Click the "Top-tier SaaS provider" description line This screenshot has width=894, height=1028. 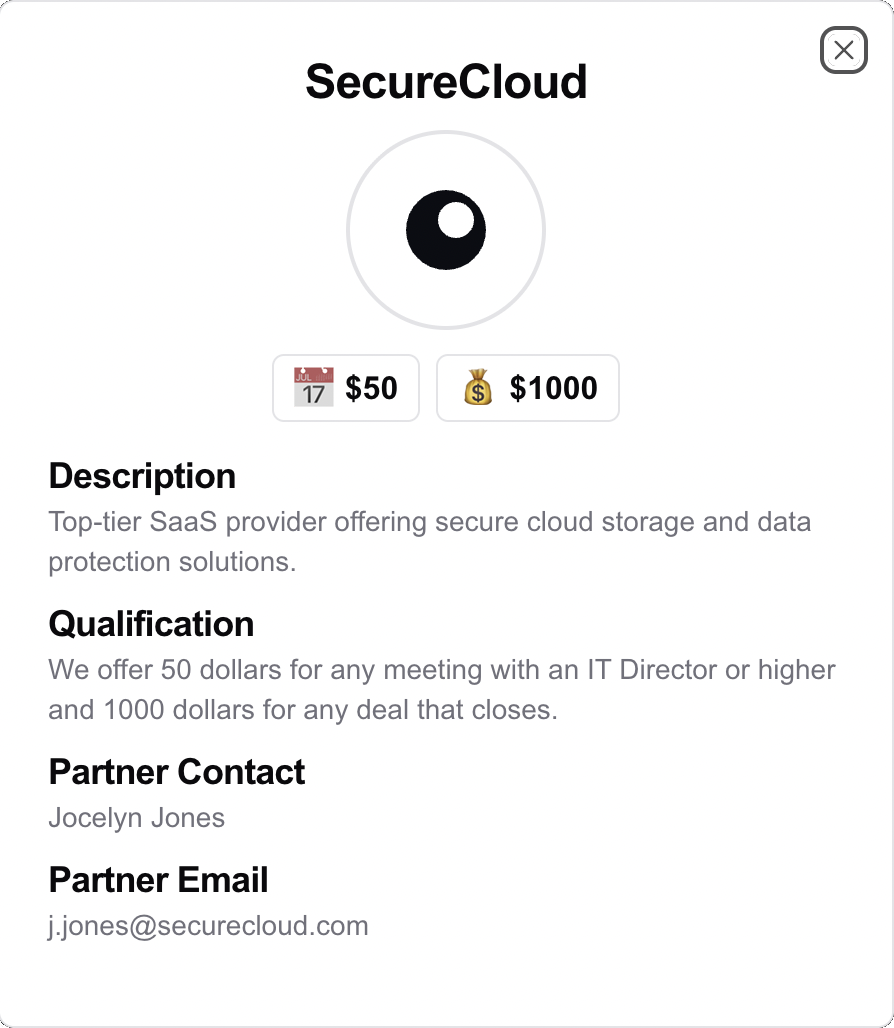point(429,522)
